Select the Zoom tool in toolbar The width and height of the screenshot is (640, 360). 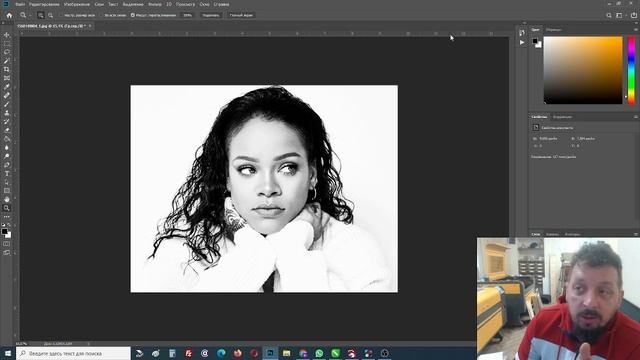coord(7,208)
